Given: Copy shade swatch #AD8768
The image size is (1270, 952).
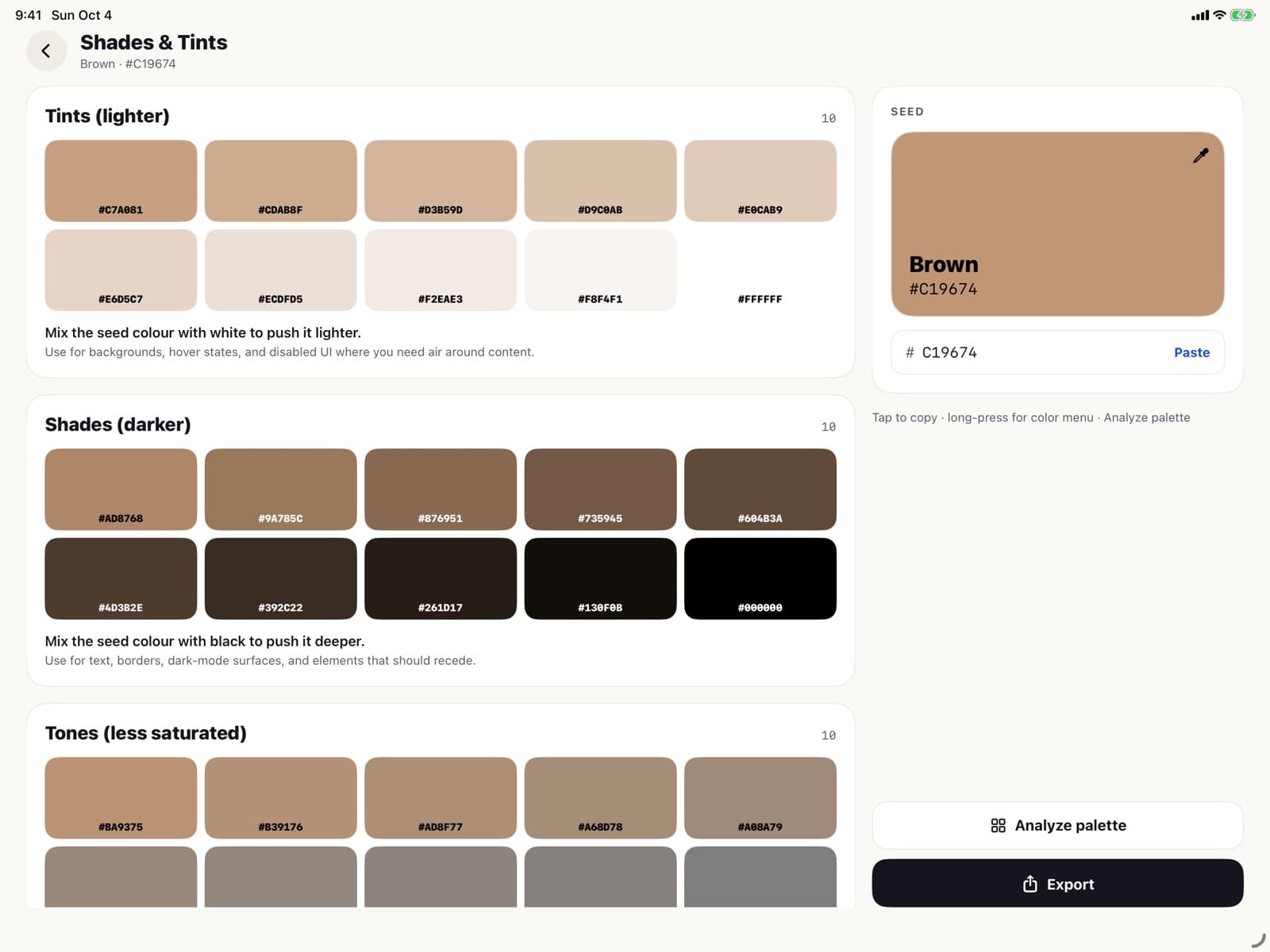Looking at the screenshot, I should click(x=121, y=489).
